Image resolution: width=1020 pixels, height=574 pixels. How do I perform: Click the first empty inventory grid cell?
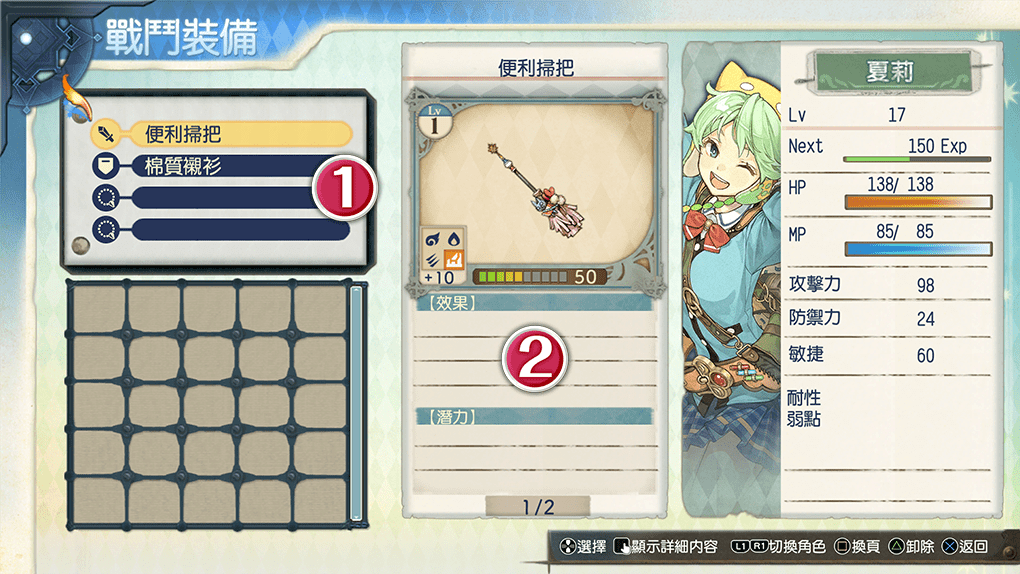(x=99, y=310)
